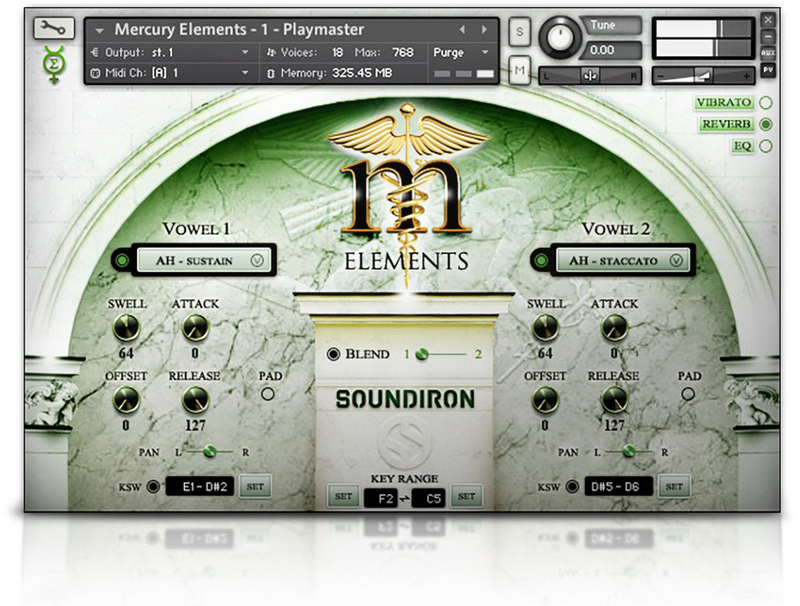Viewport: 800px width, 606px height.
Task: Go to previous instrument preset arrow
Action: point(462,30)
